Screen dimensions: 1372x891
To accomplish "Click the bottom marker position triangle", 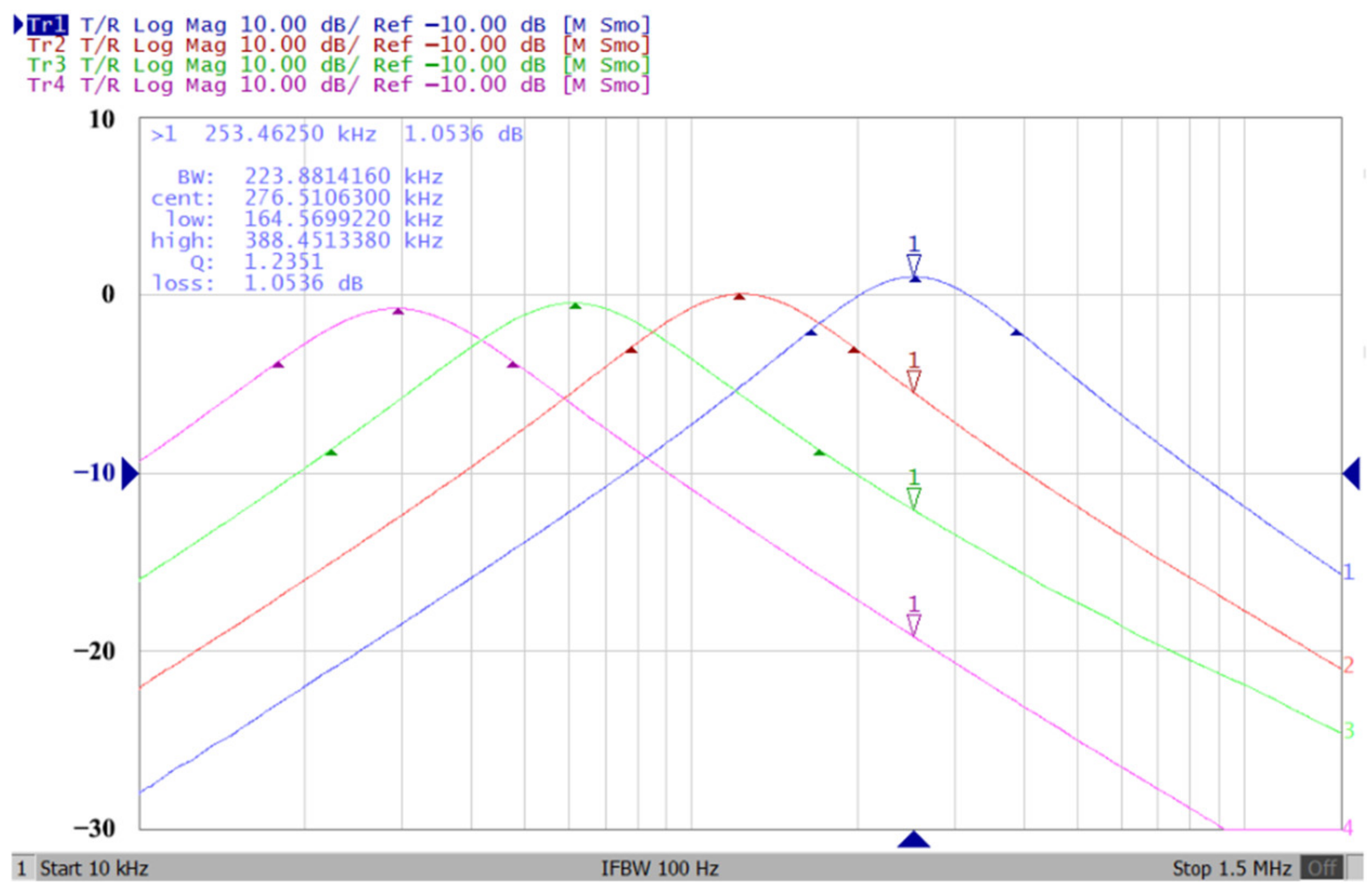I will (913, 840).
